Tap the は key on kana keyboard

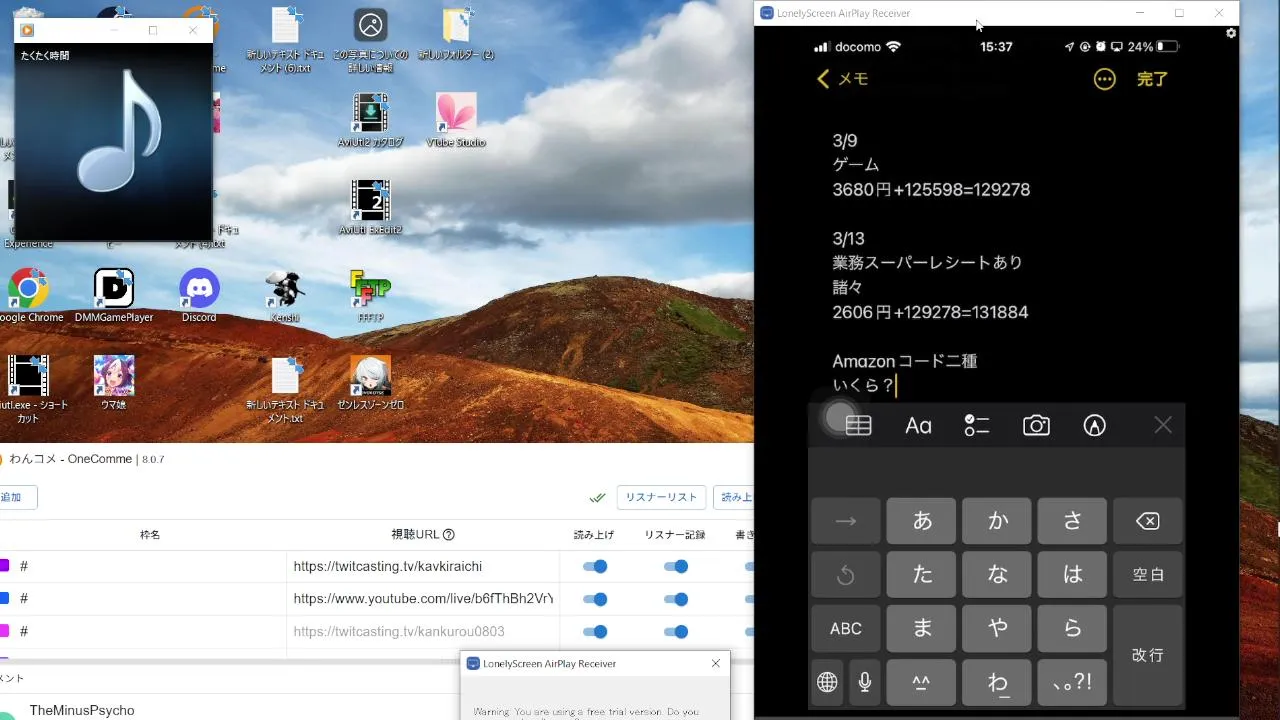pos(1073,575)
